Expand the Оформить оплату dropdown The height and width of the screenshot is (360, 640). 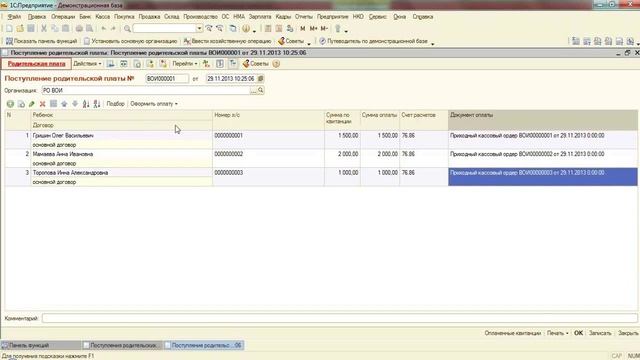coord(154,104)
